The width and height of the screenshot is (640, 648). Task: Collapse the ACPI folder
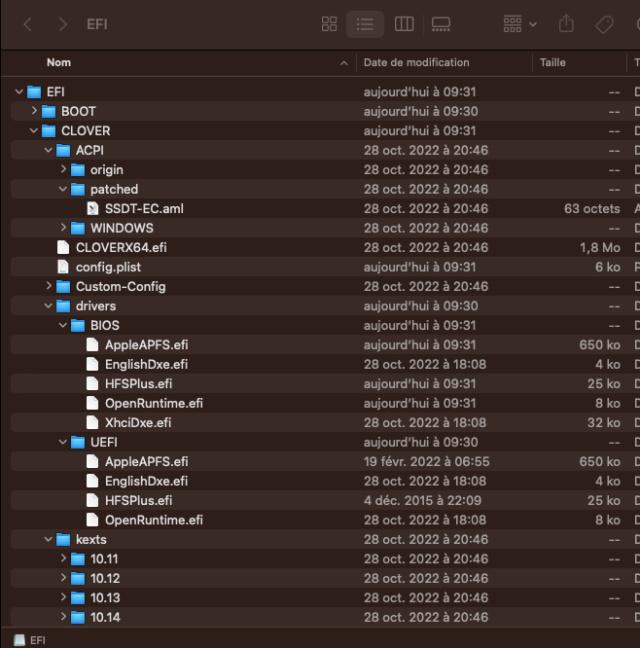click(x=48, y=150)
